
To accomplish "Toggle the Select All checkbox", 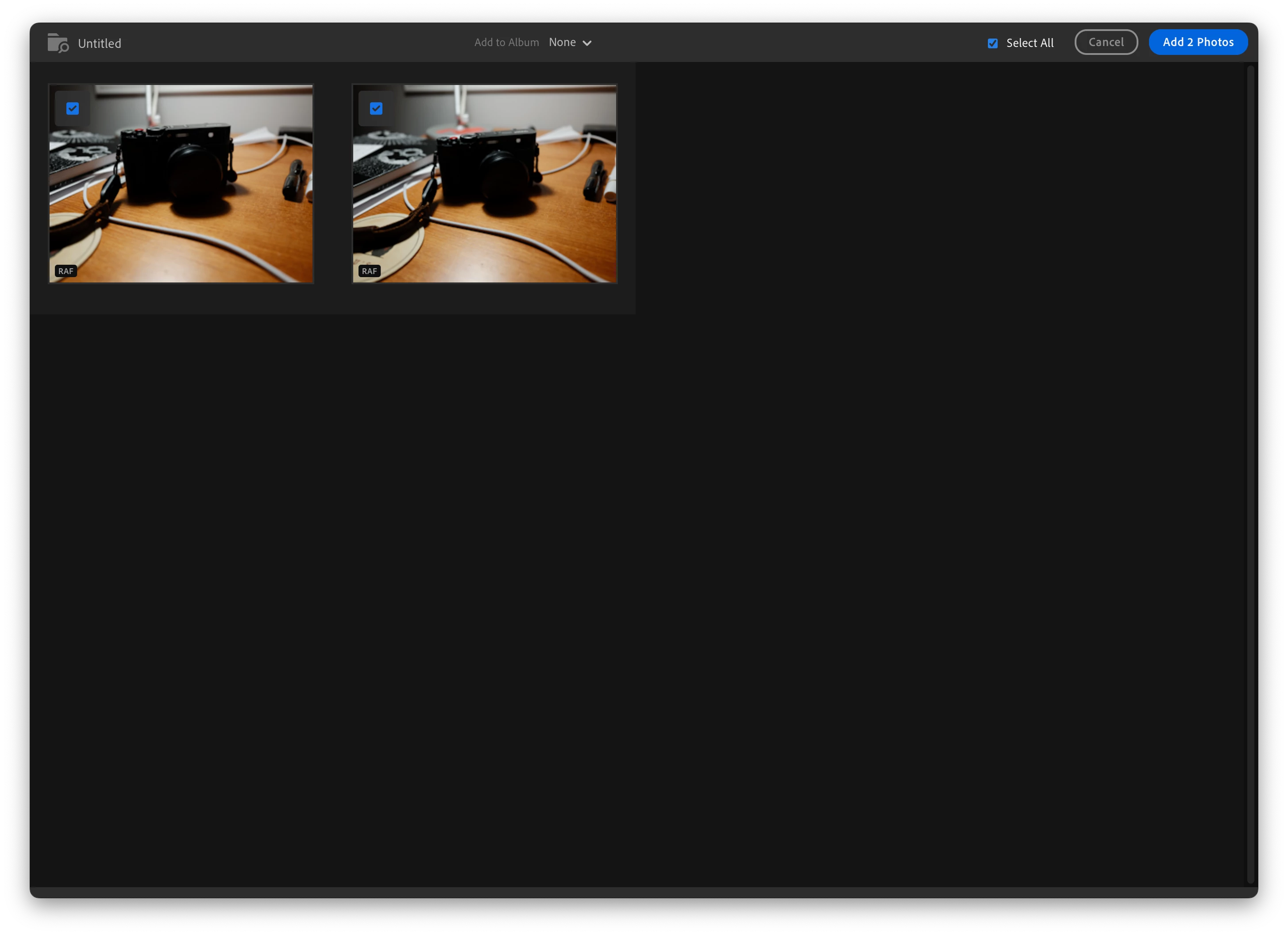I will [x=992, y=43].
